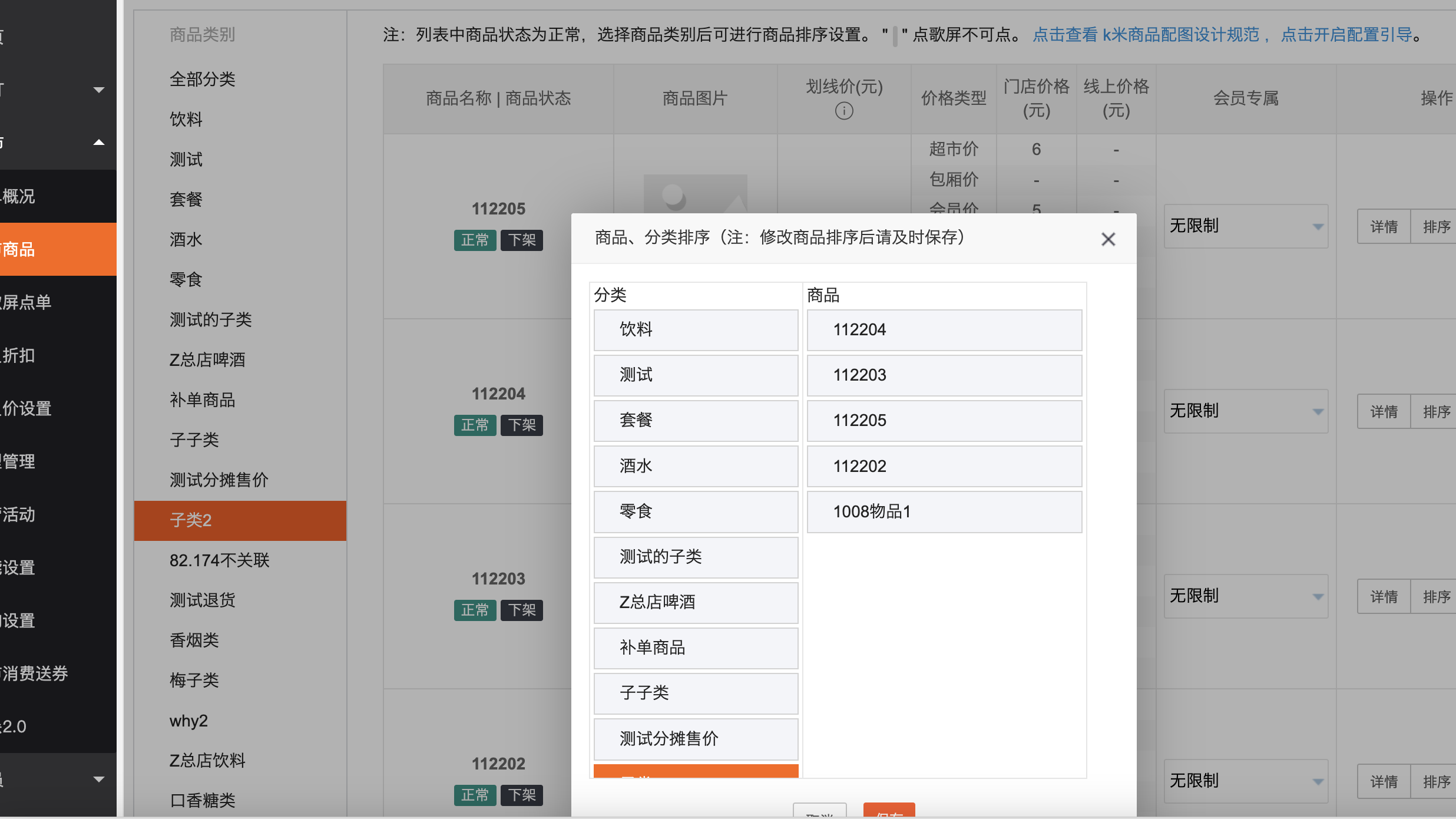Select 零食 in the dialog category list
1456x819 pixels.
coord(696,511)
